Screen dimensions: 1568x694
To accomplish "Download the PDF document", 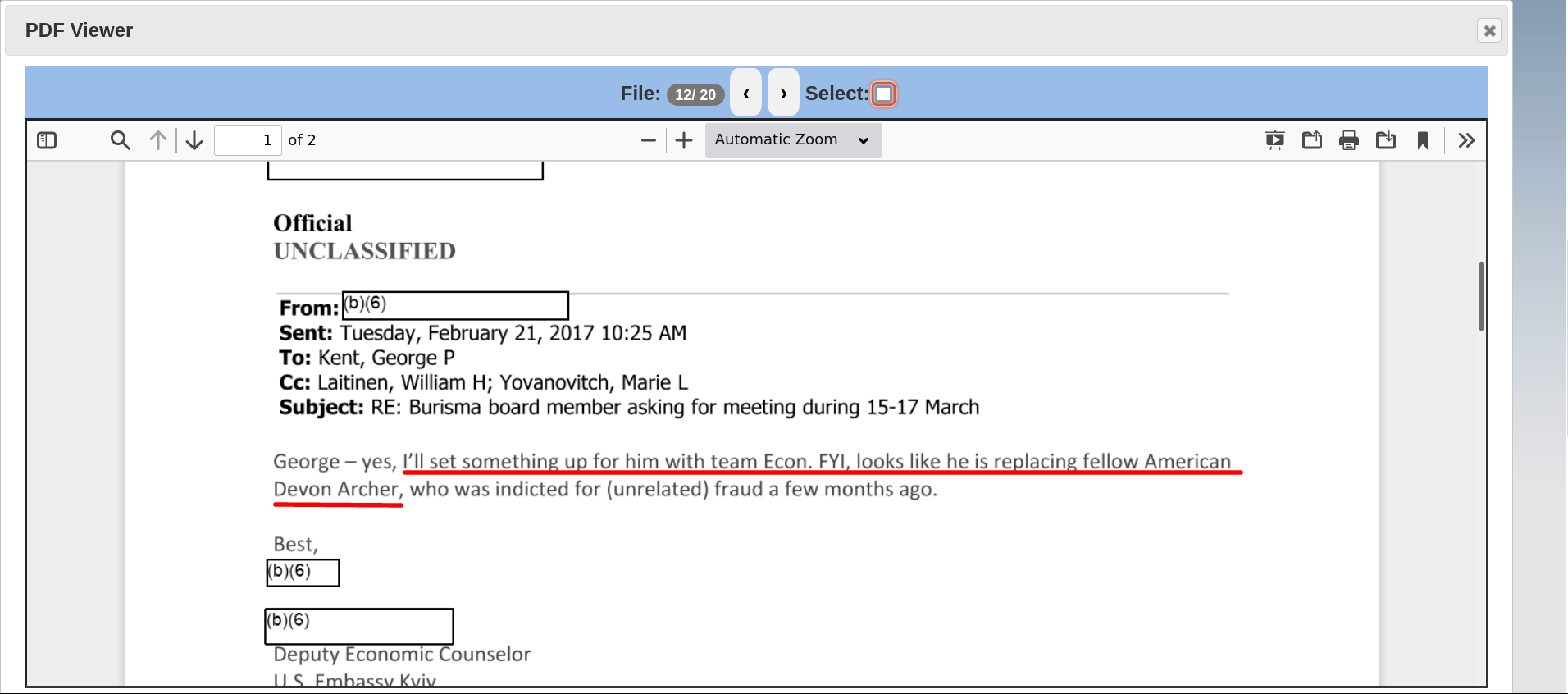I will coord(1386,140).
